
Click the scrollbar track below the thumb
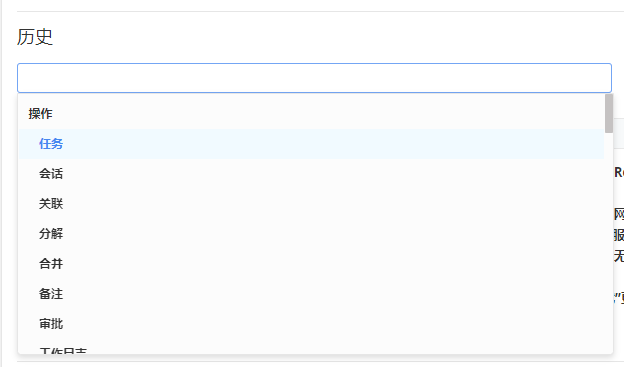[x=608, y=243]
